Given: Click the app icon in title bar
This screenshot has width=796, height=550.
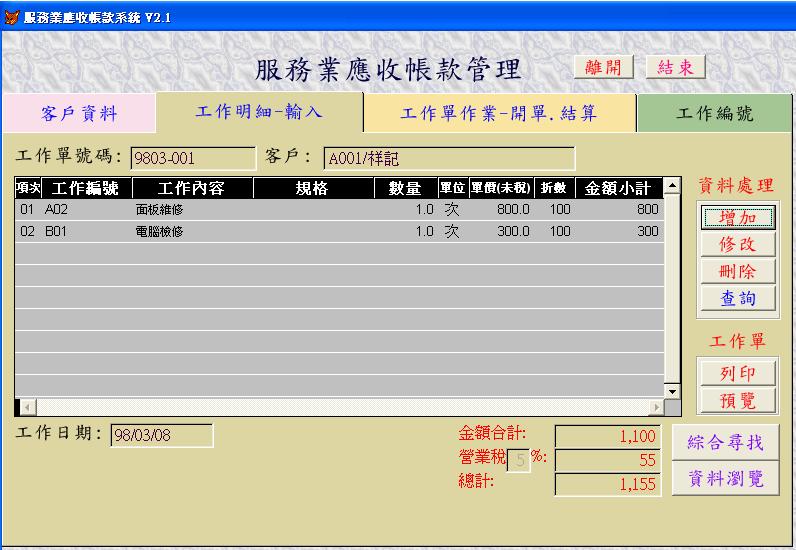Looking at the screenshot, I should click(11, 17).
